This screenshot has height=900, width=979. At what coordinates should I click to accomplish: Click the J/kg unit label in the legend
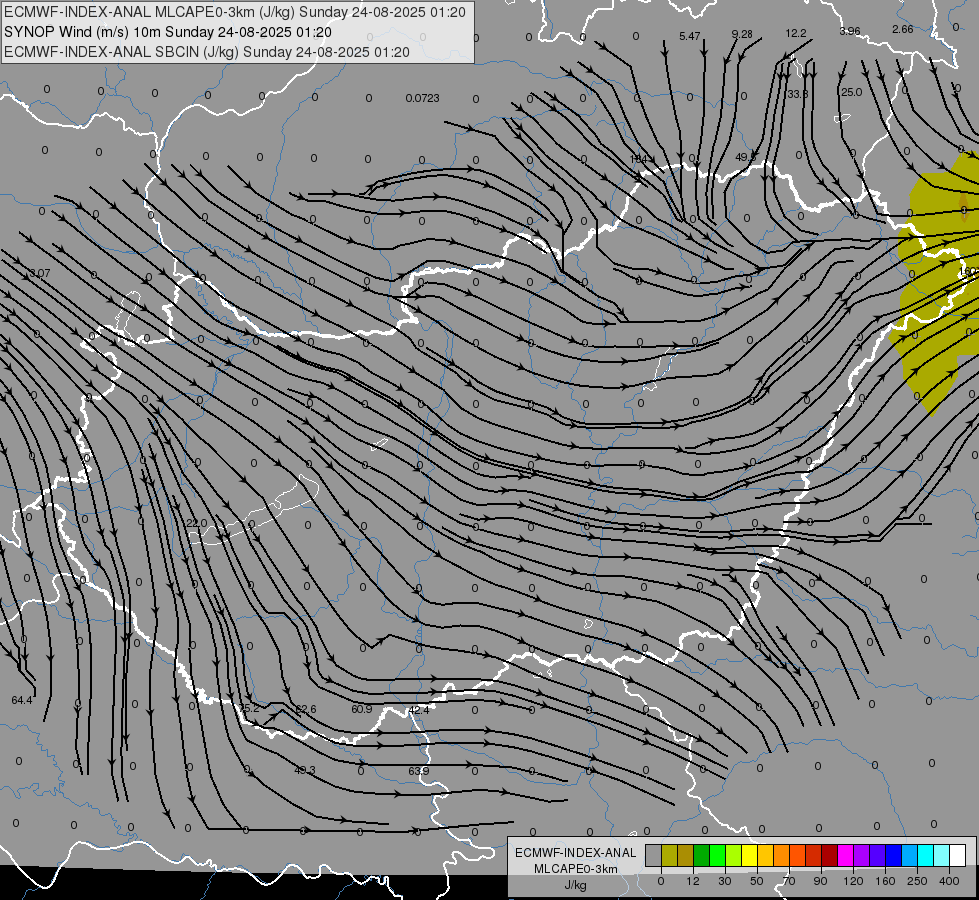pos(575,885)
